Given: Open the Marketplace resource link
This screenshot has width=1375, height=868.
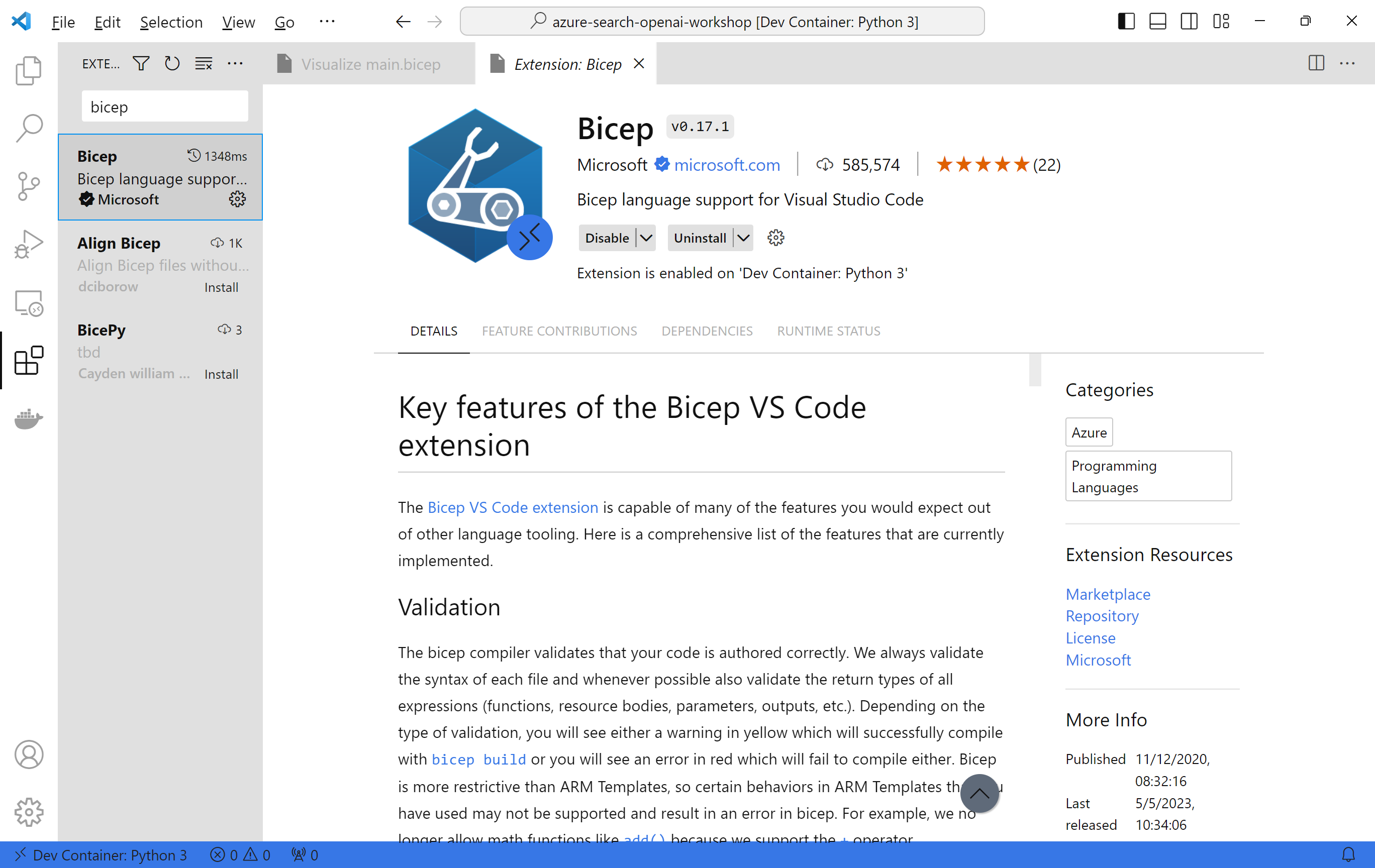Looking at the screenshot, I should 1108,594.
